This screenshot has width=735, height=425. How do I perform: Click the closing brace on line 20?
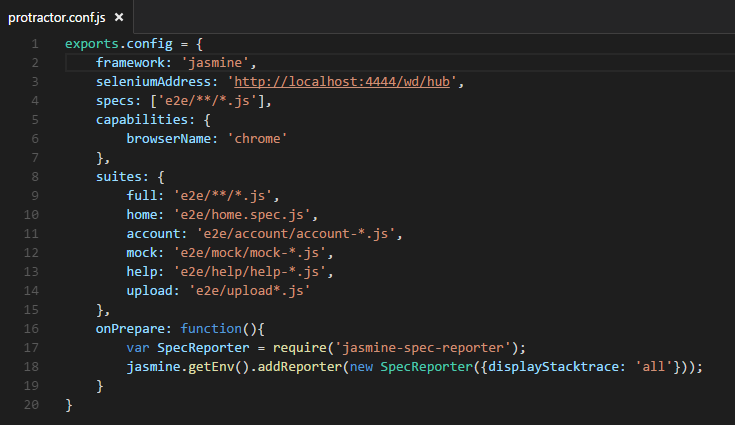click(69, 404)
